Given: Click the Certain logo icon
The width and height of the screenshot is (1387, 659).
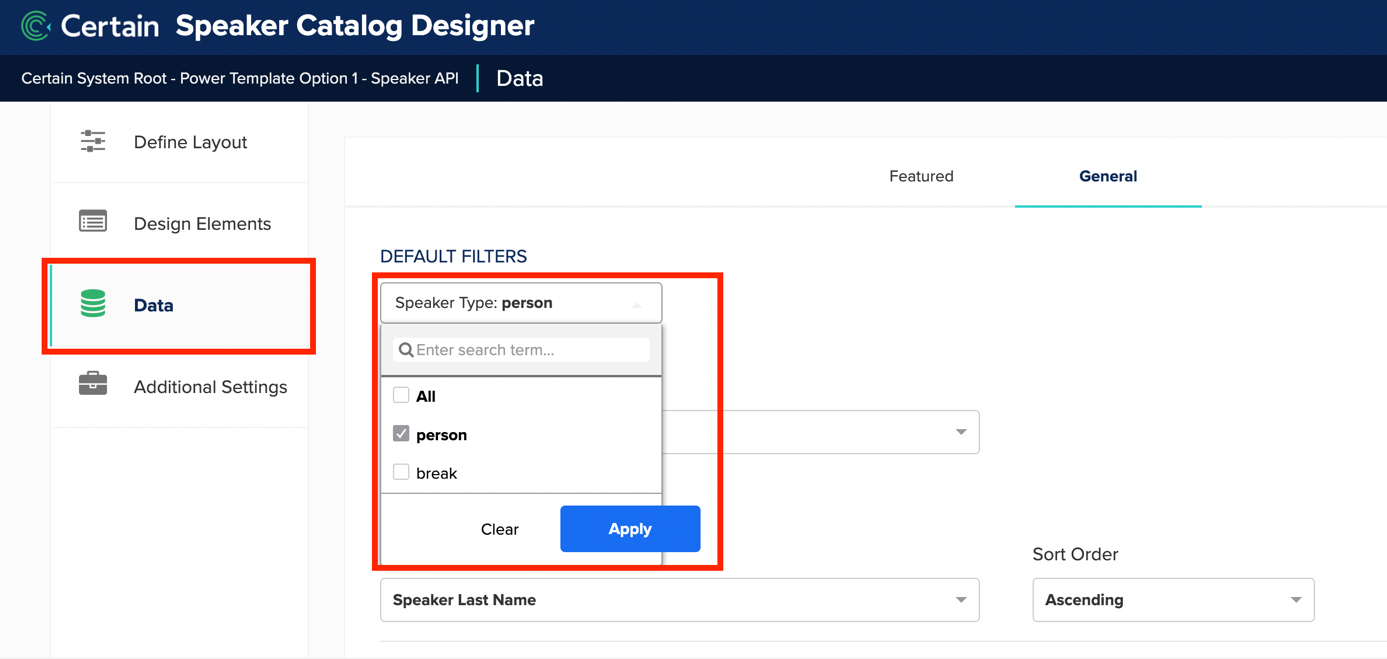Looking at the screenshot, I should pyautogui.click(x=36, y=26).
